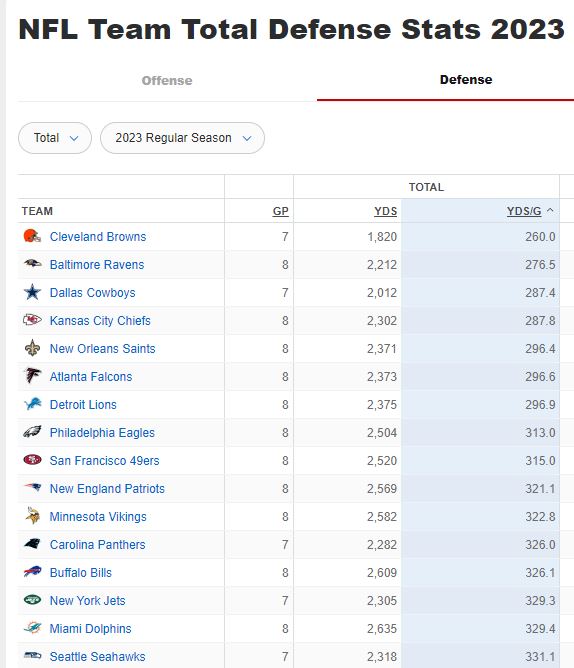This screenshot has width=574, height=668.
Task: Open the Atlanta Falcons team link
Action: point(91,377)
